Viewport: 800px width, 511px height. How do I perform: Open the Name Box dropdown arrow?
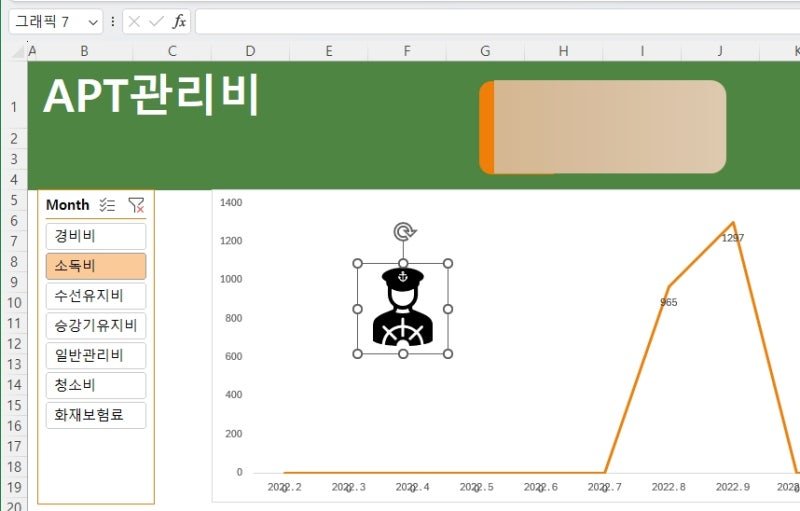[93, 22]
